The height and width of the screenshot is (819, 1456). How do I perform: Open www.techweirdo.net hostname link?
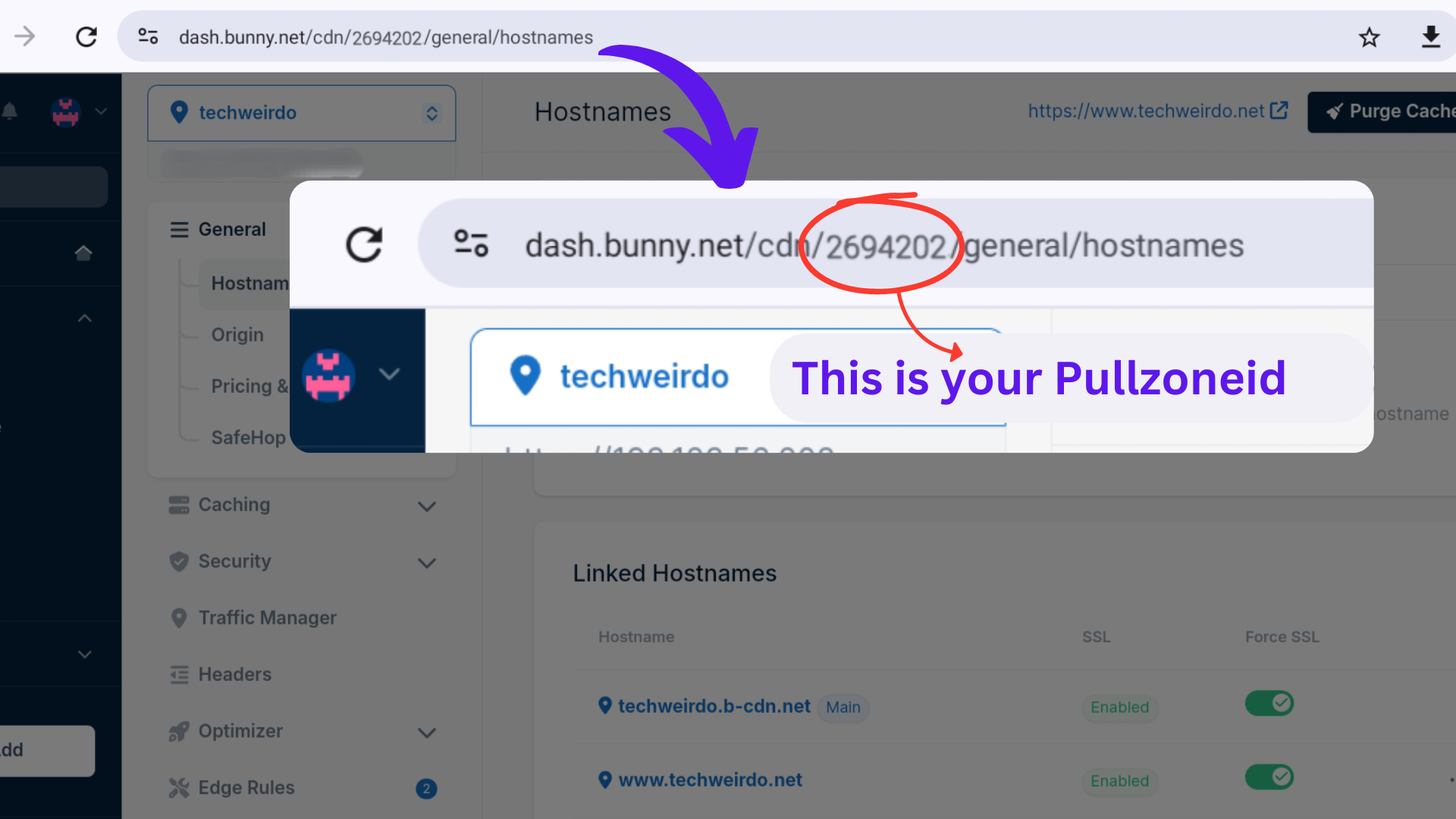[x=710, y=780]
